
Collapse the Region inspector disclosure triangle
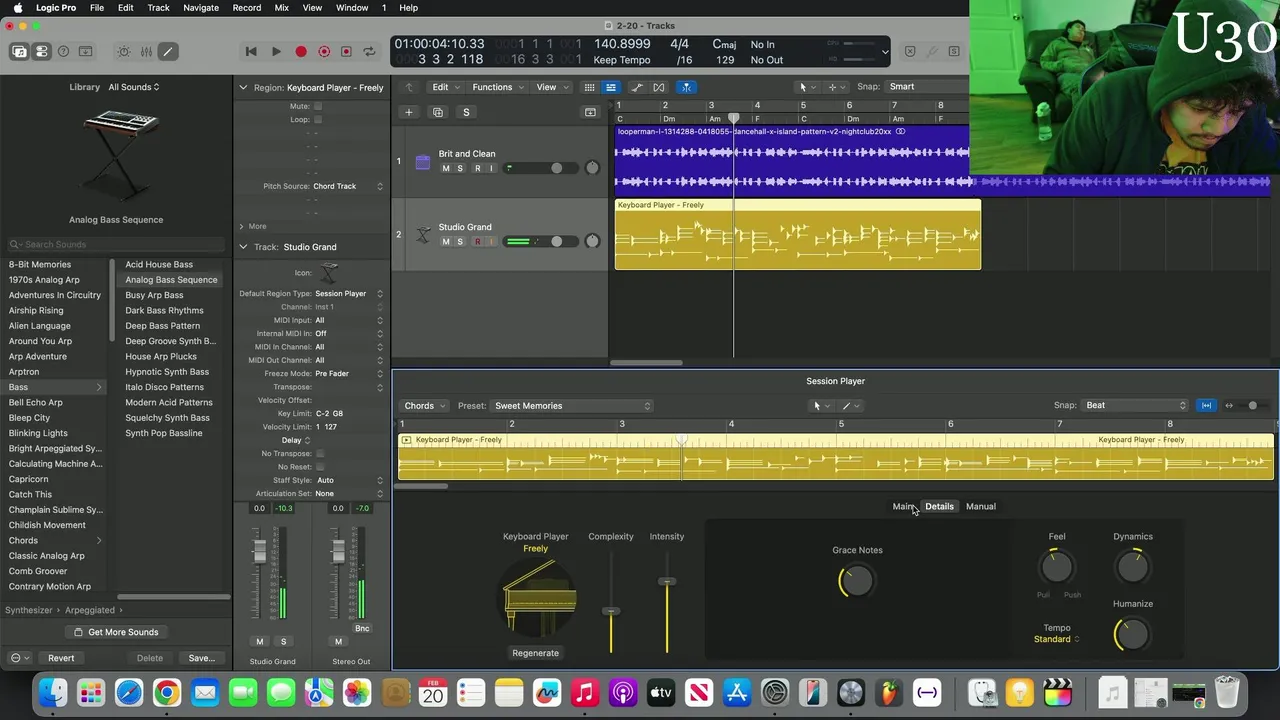pos(243,88)
